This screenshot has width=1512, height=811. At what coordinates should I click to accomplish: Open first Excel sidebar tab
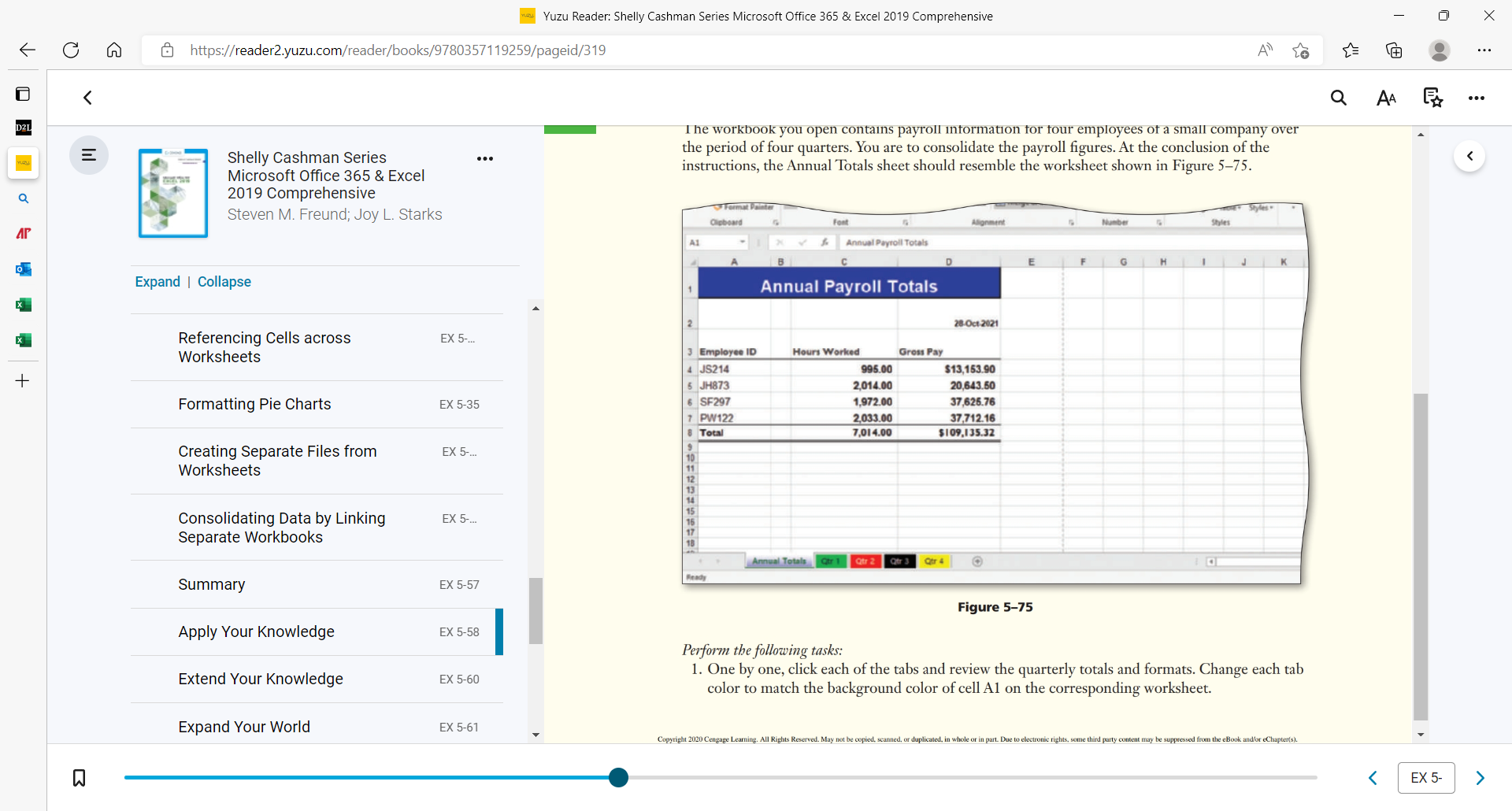(24, 305)
